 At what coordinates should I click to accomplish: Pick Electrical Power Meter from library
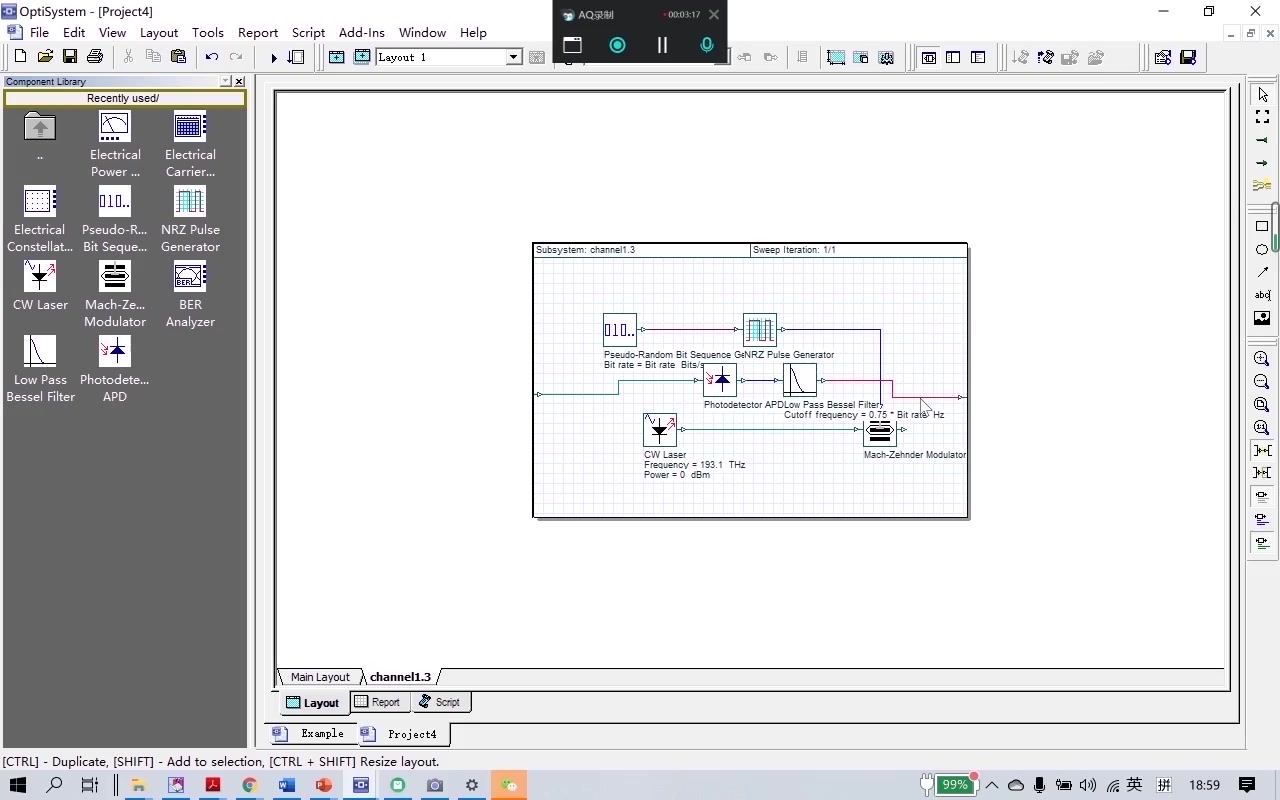point(115,144)
